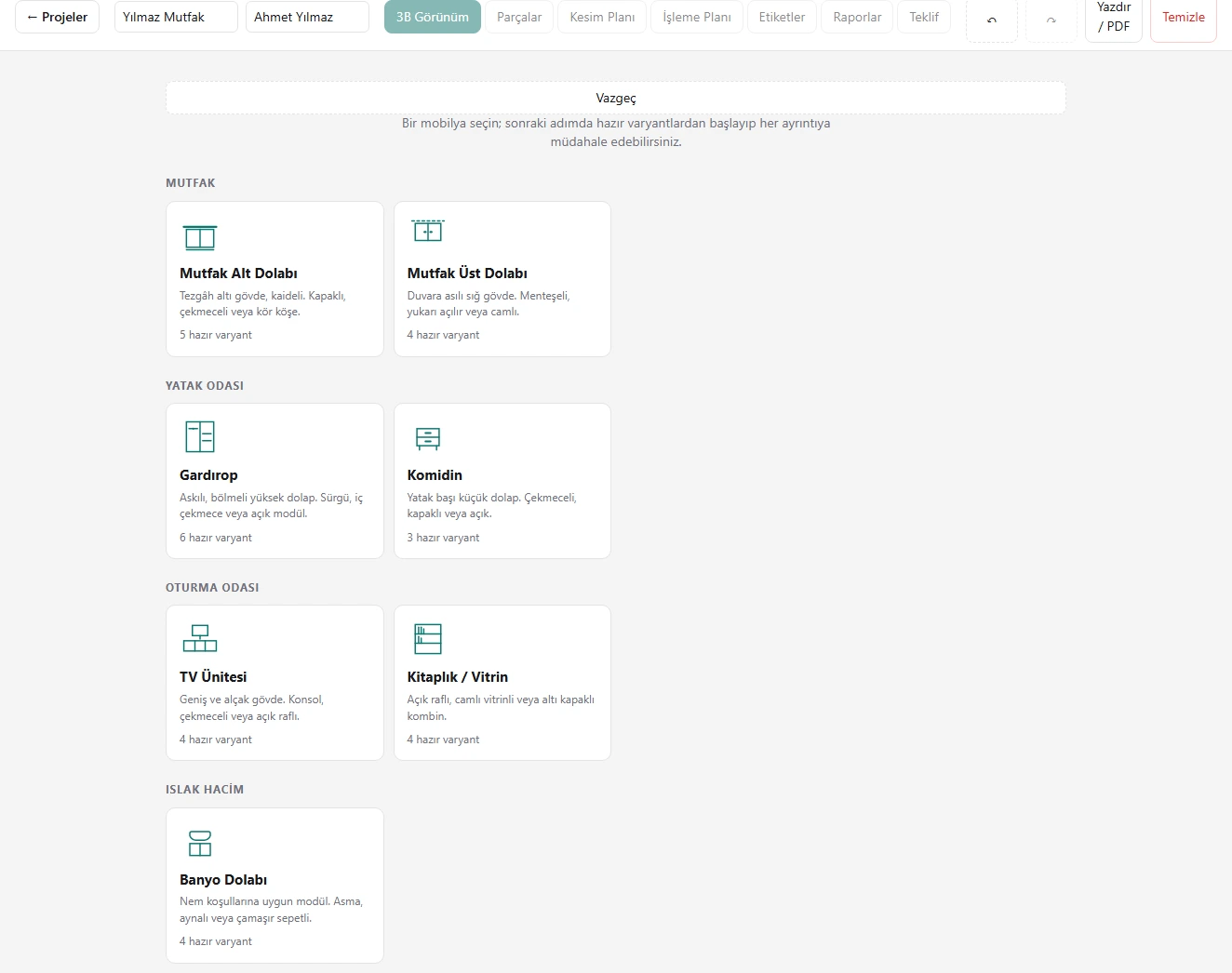Click the Mutfak Üst Dolabı wall cabinet icon
The width and height of the screenshot is (1232, 973).
click(x=427, y=230)
